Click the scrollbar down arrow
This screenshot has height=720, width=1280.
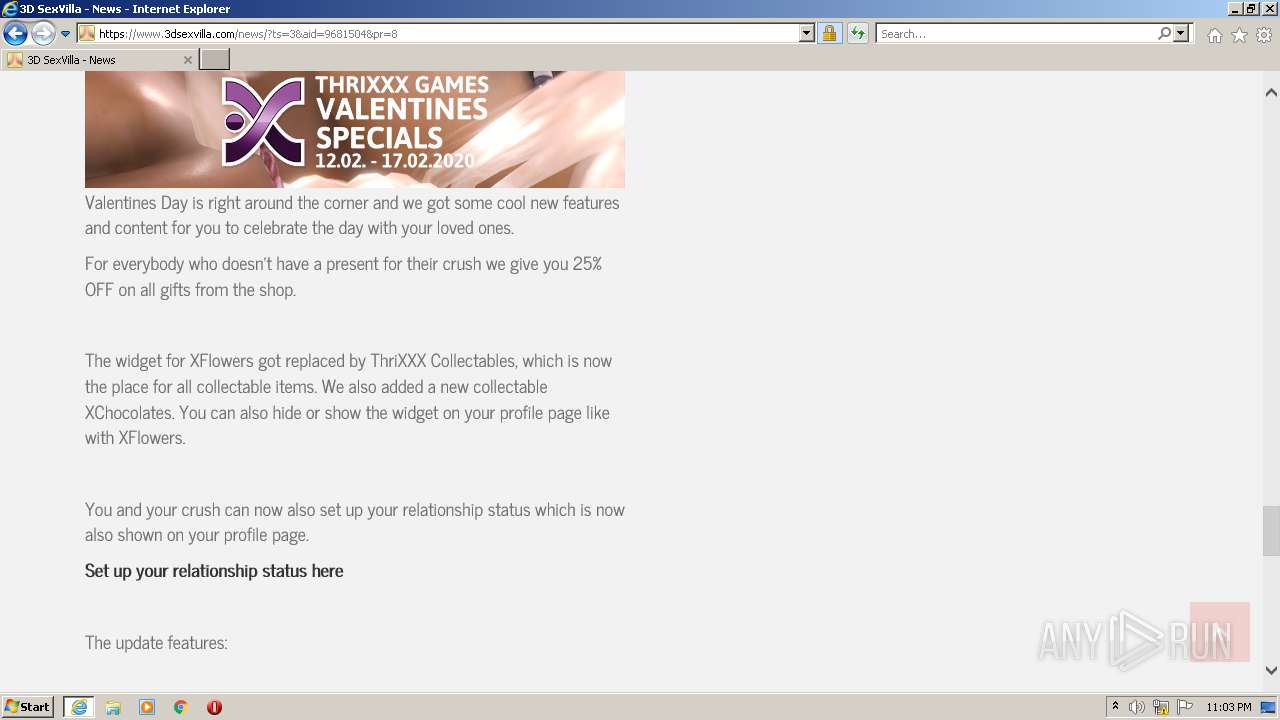(x=1271, y=671)
